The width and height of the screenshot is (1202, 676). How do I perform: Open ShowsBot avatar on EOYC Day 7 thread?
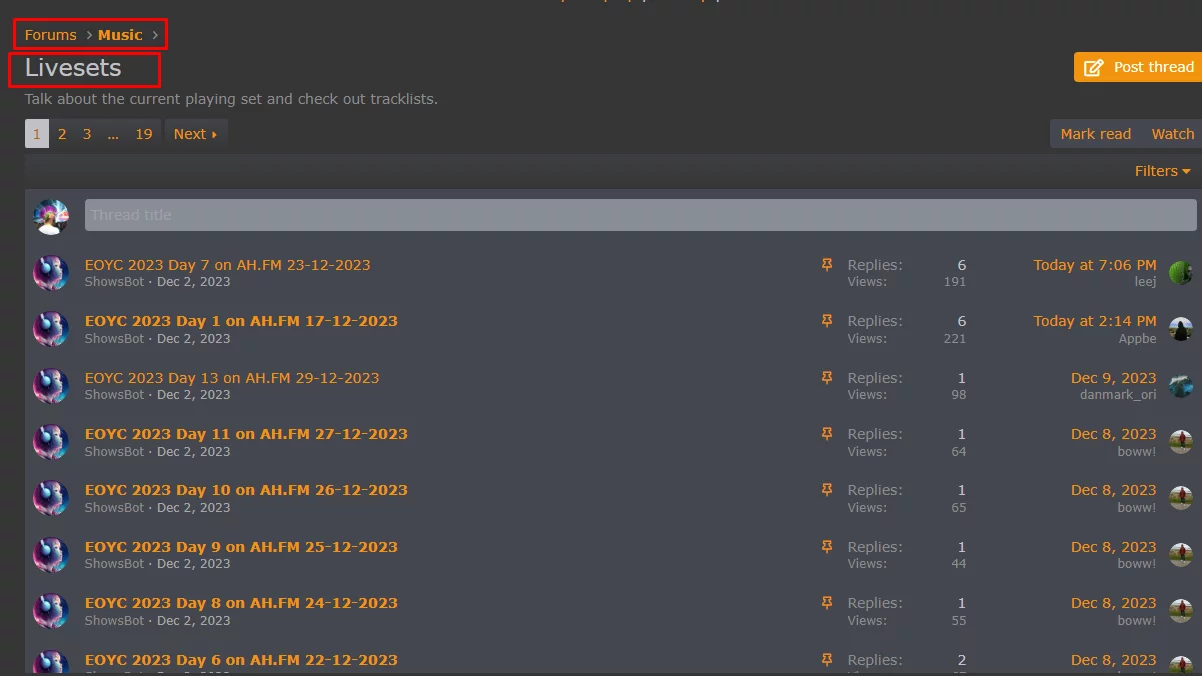[x=51, y=273]
